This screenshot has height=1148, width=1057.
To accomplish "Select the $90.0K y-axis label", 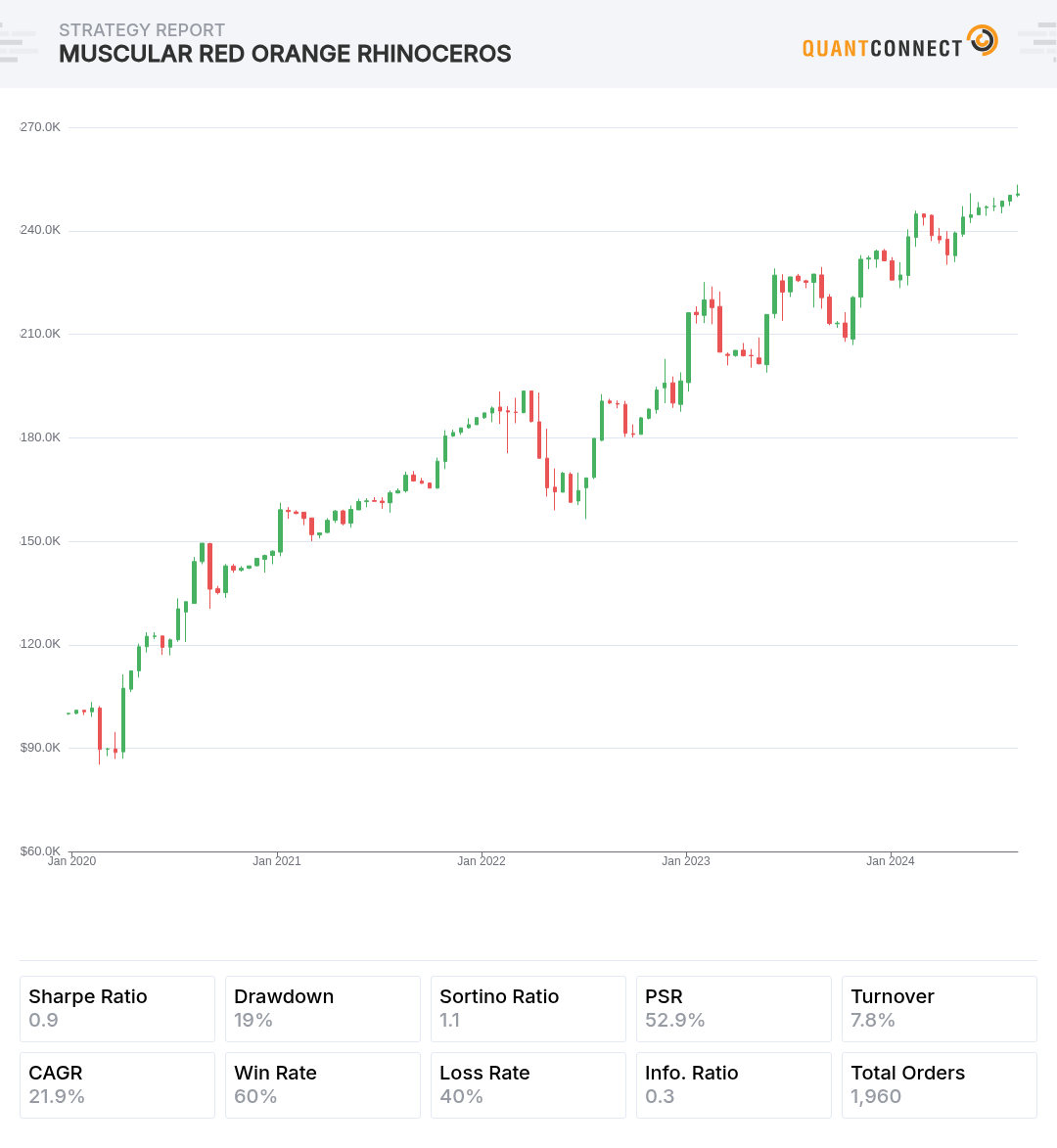I will (40, 748).
